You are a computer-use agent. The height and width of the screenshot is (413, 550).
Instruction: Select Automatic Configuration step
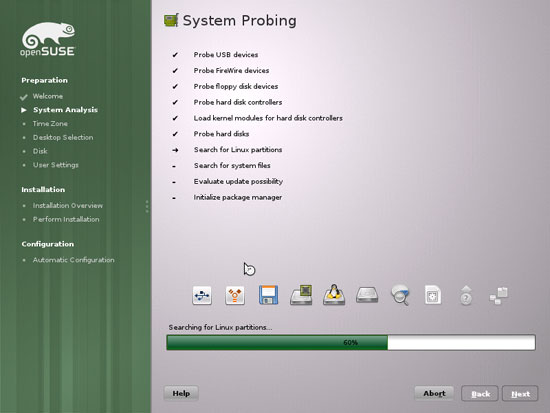click(x=73, y=260)
